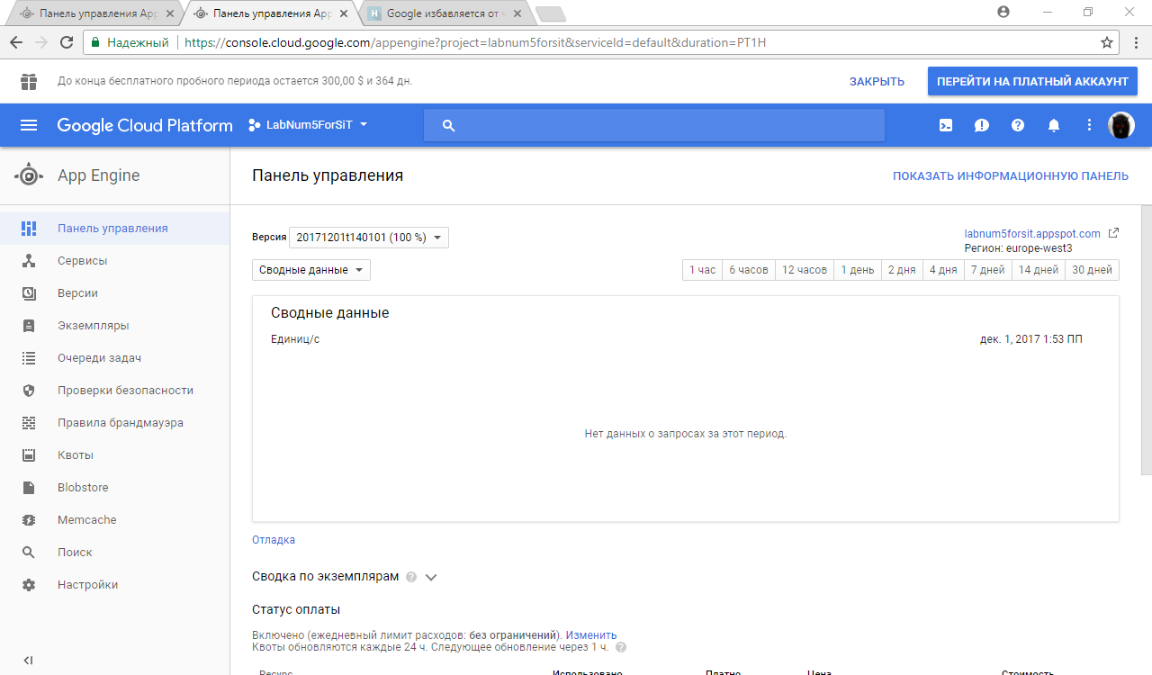Expand the Сводка по экземплярам section
1152x675 pixels.
[431, 577]
